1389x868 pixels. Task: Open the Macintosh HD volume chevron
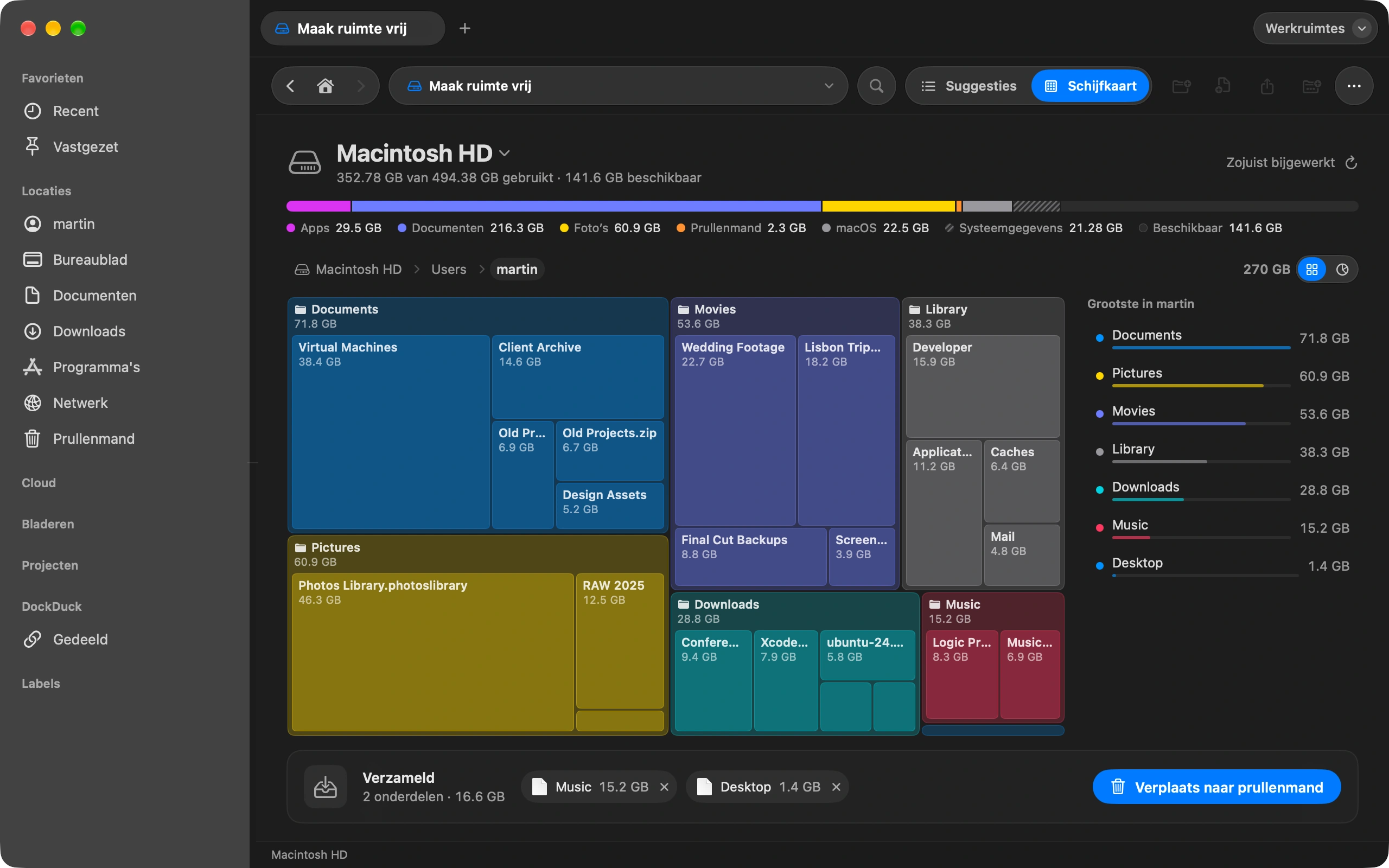pos(505,154)
